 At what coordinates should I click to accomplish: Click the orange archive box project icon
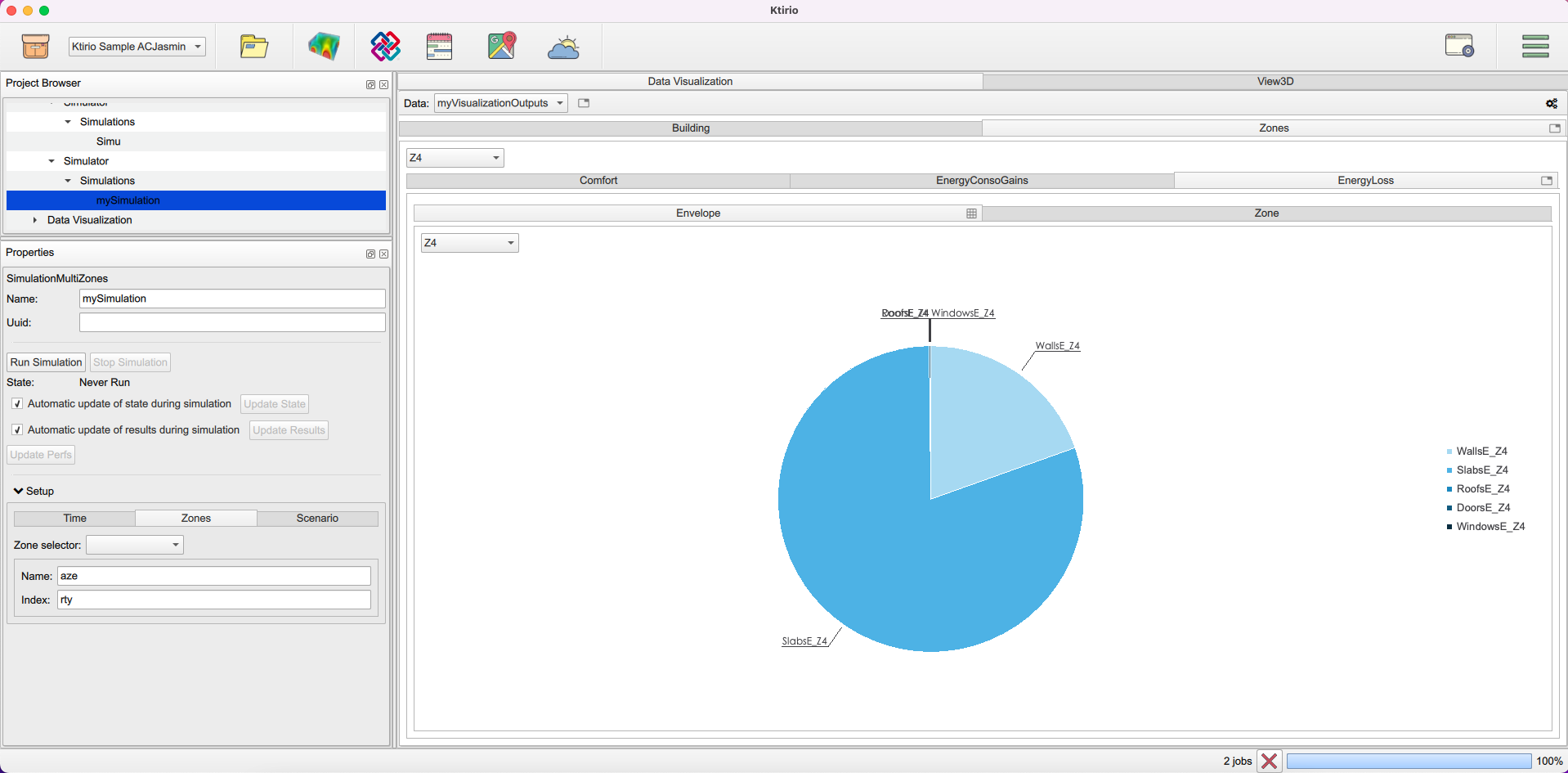(35, 47)
